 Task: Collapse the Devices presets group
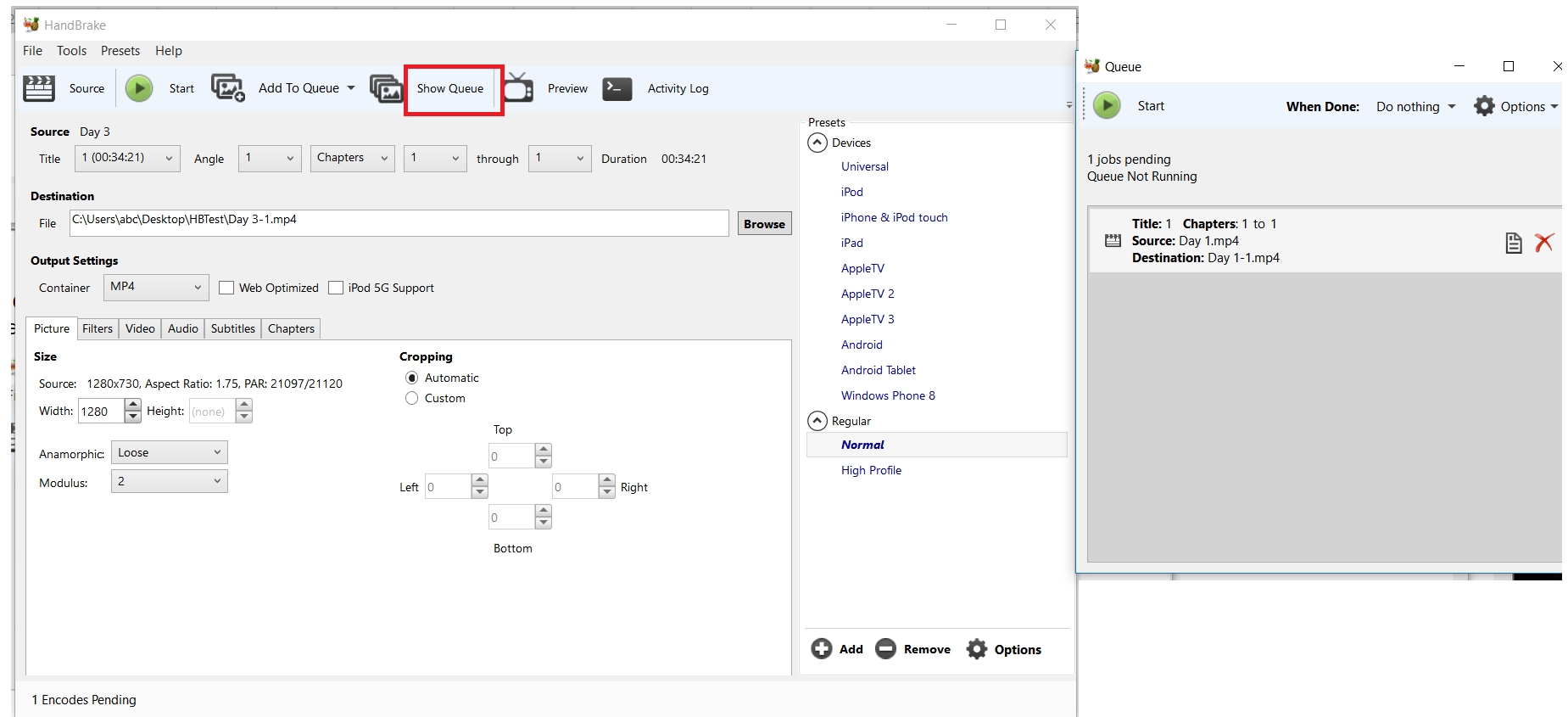coord(817,143)
